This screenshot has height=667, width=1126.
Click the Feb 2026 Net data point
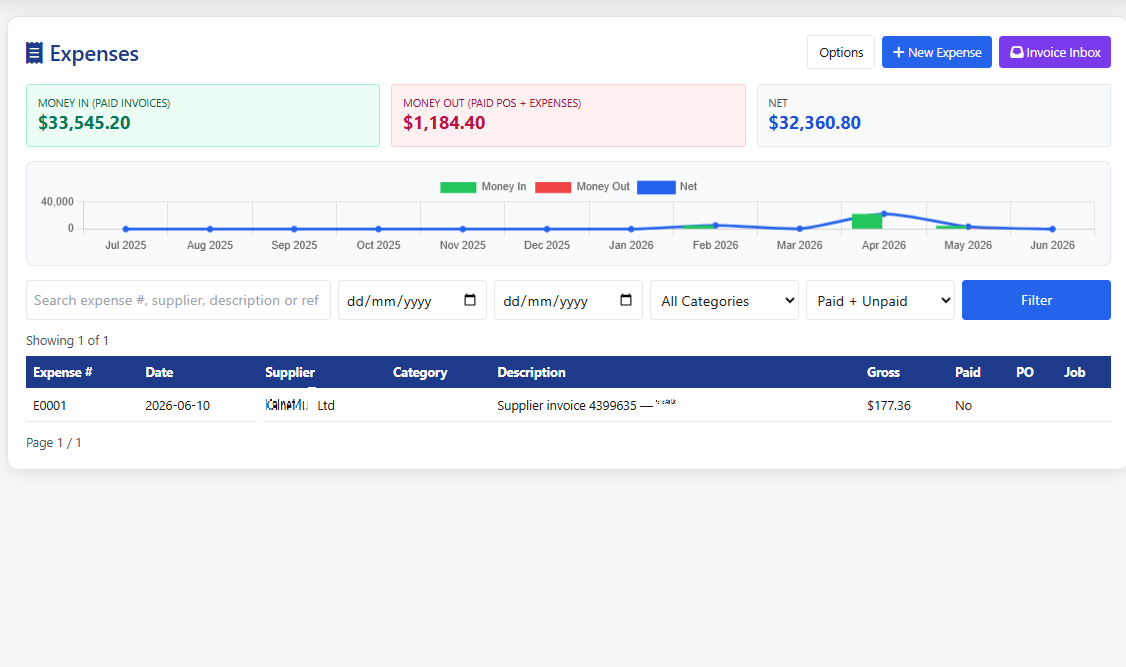click(x=715, y=225)
